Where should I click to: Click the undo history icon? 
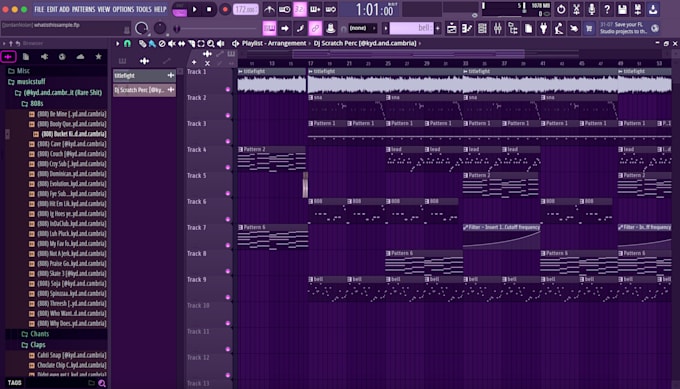561,9
